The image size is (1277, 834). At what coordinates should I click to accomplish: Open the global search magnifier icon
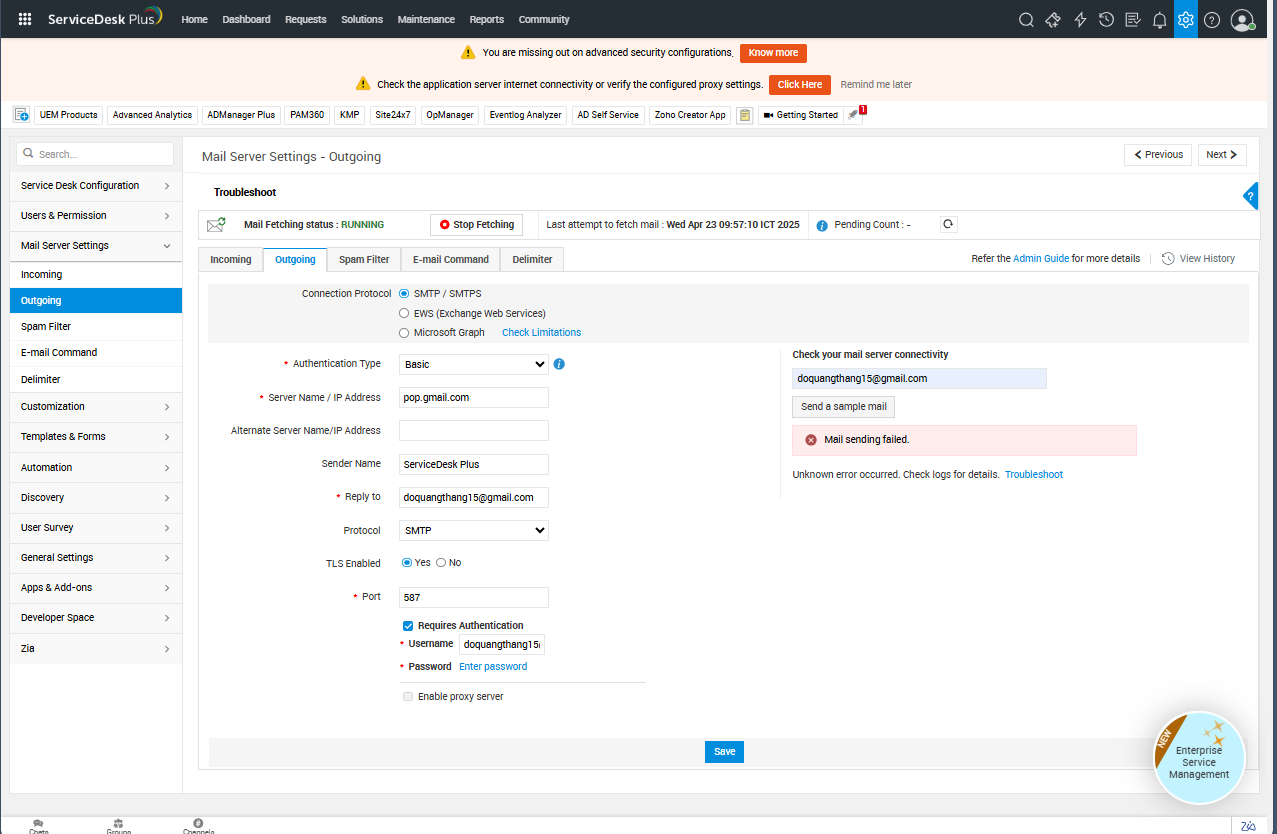pyautogui.click(x=1026, y=19)
